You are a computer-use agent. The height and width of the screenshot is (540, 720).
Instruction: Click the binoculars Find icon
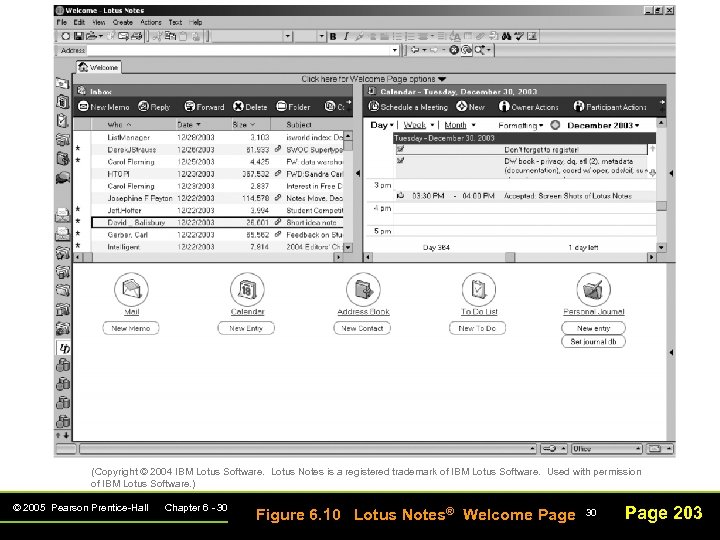506,36
